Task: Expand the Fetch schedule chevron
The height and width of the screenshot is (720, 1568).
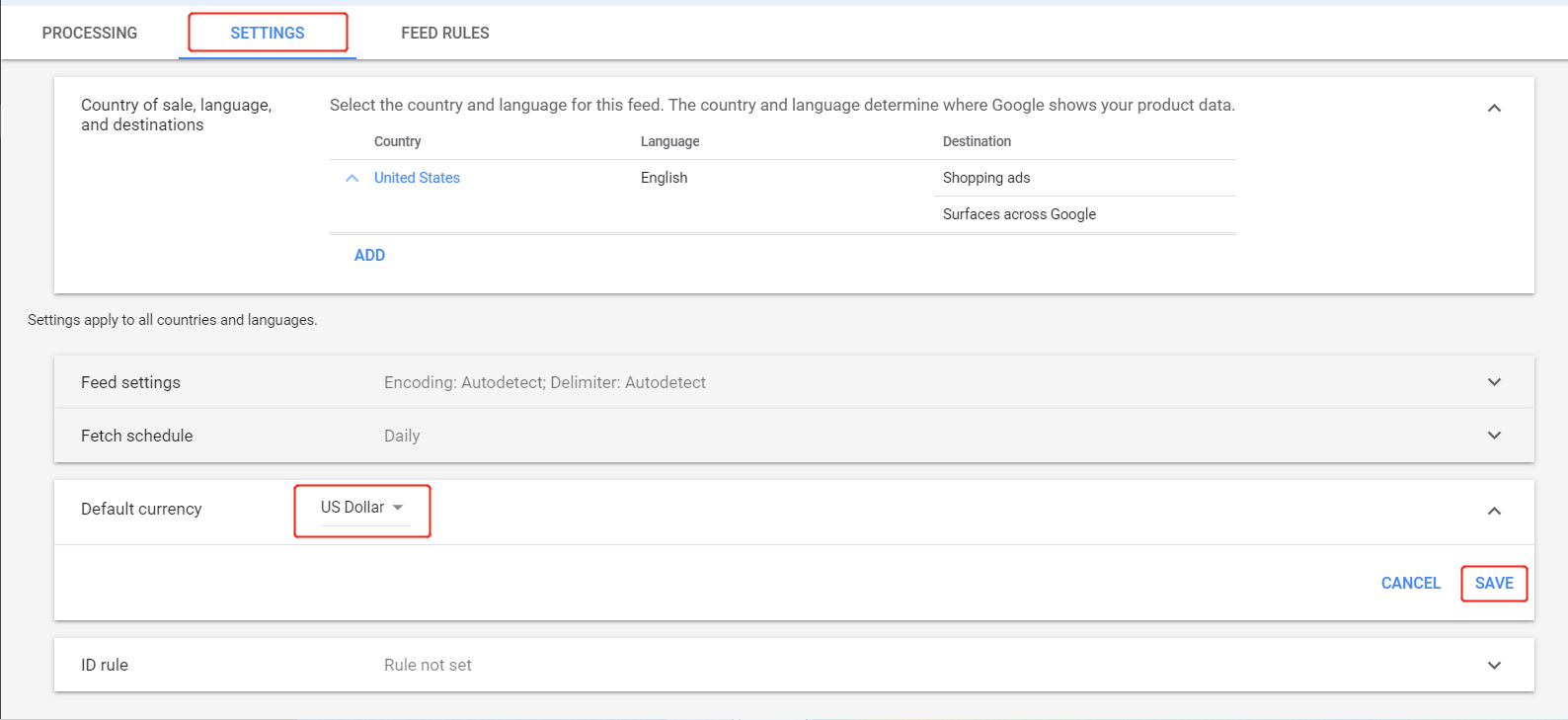Action: 1494,436
